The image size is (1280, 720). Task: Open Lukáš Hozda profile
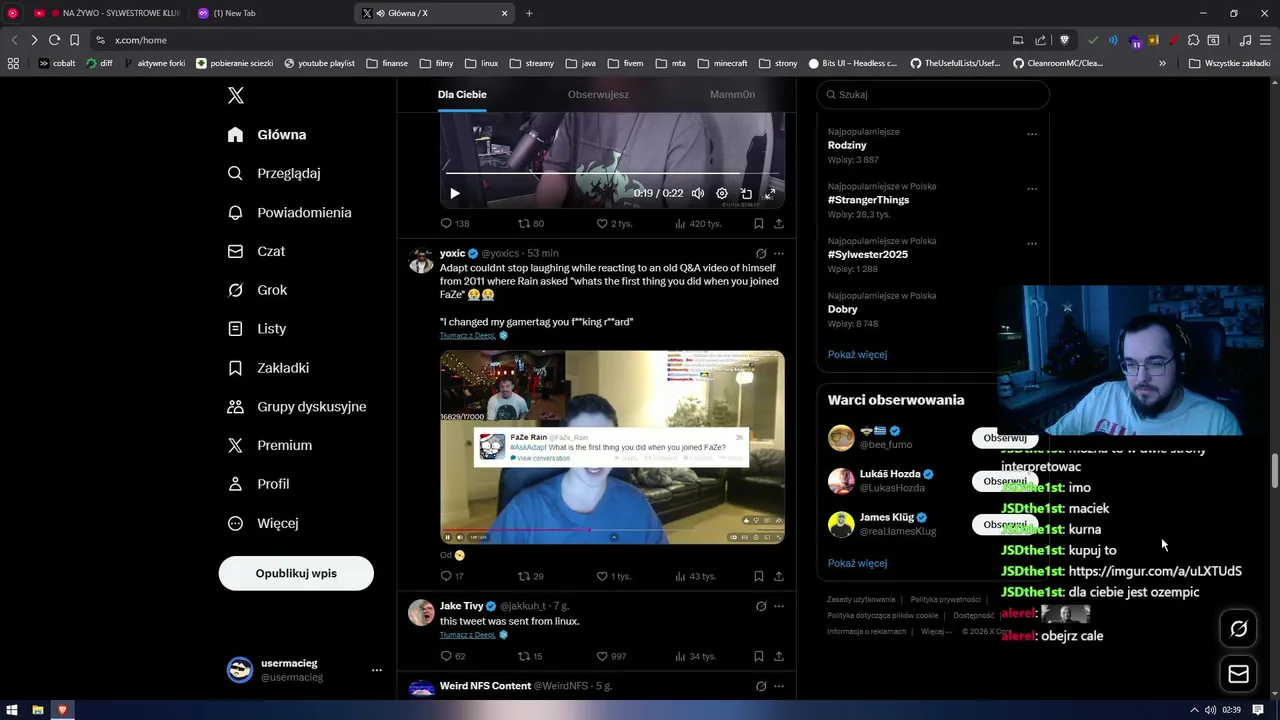(890, 474)
